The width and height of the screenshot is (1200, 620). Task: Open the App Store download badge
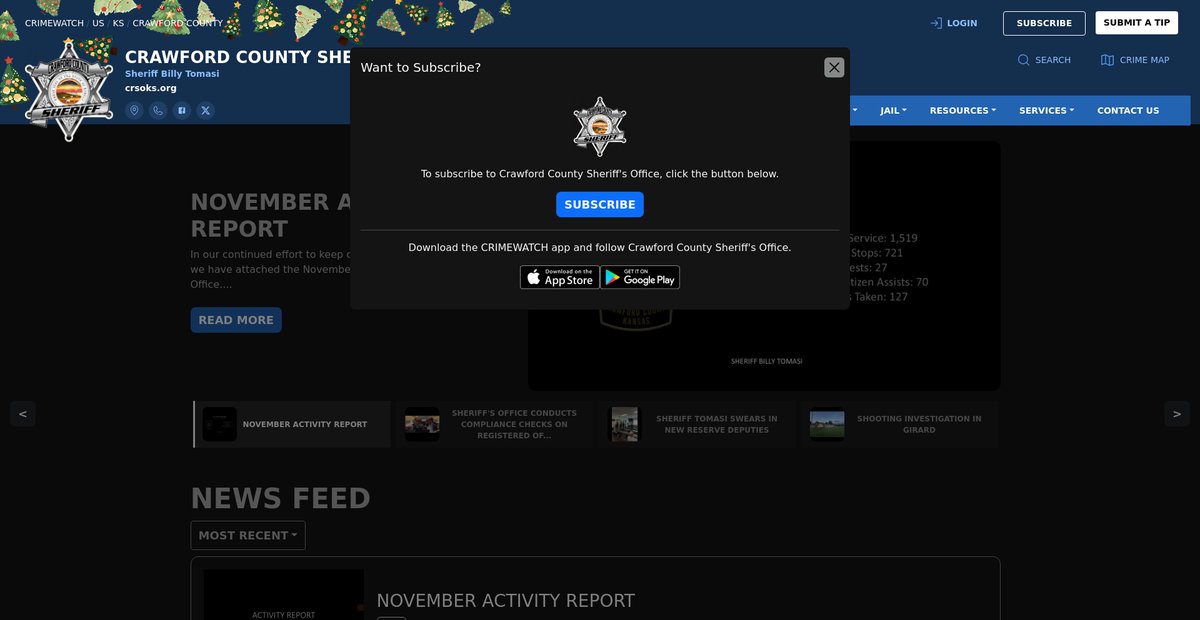point(559,277)
